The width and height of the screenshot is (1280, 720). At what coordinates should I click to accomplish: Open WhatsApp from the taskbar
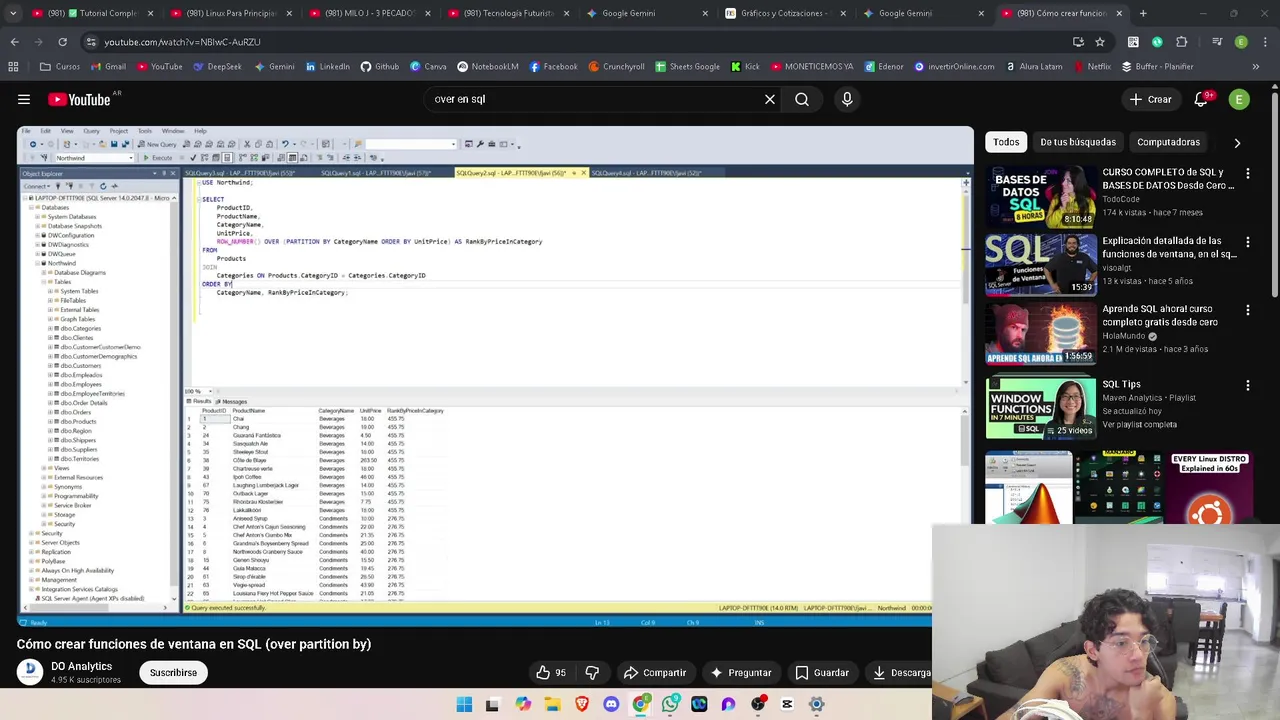tap(670, 705)
